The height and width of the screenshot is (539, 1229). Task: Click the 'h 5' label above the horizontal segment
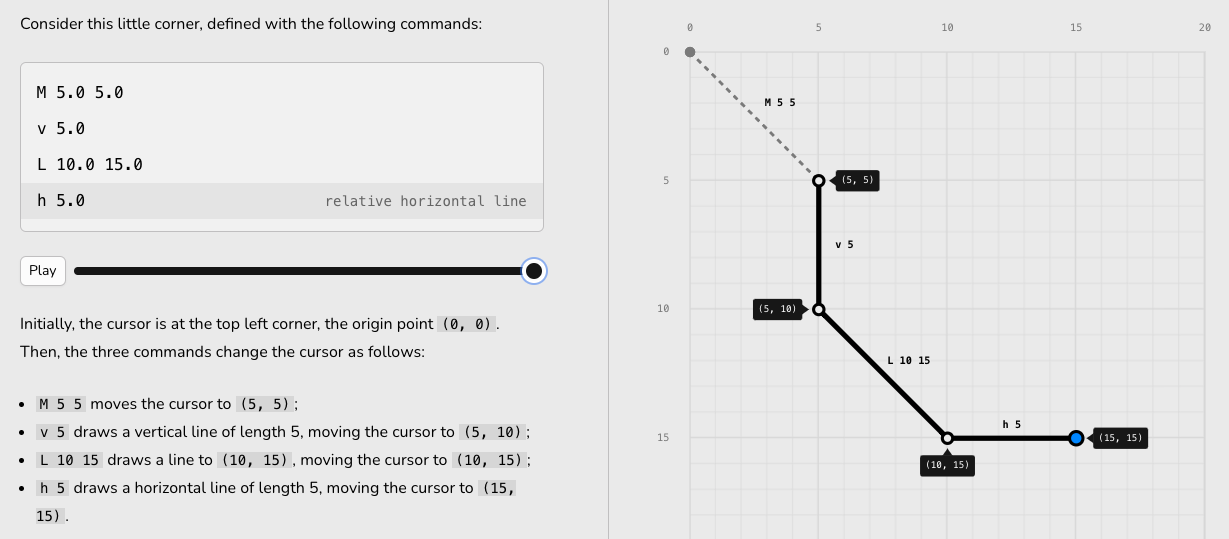pyautogui.click(x=1012, y=425)
